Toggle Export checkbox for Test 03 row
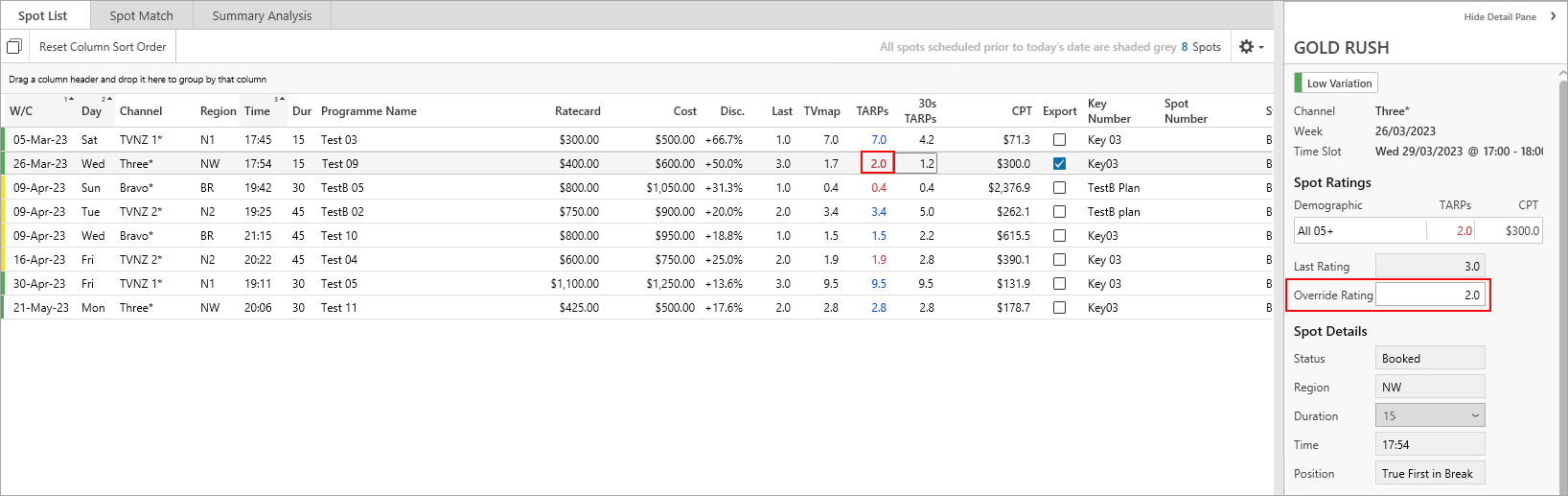Viewport: 1568px width, 496px height. 1059,140
